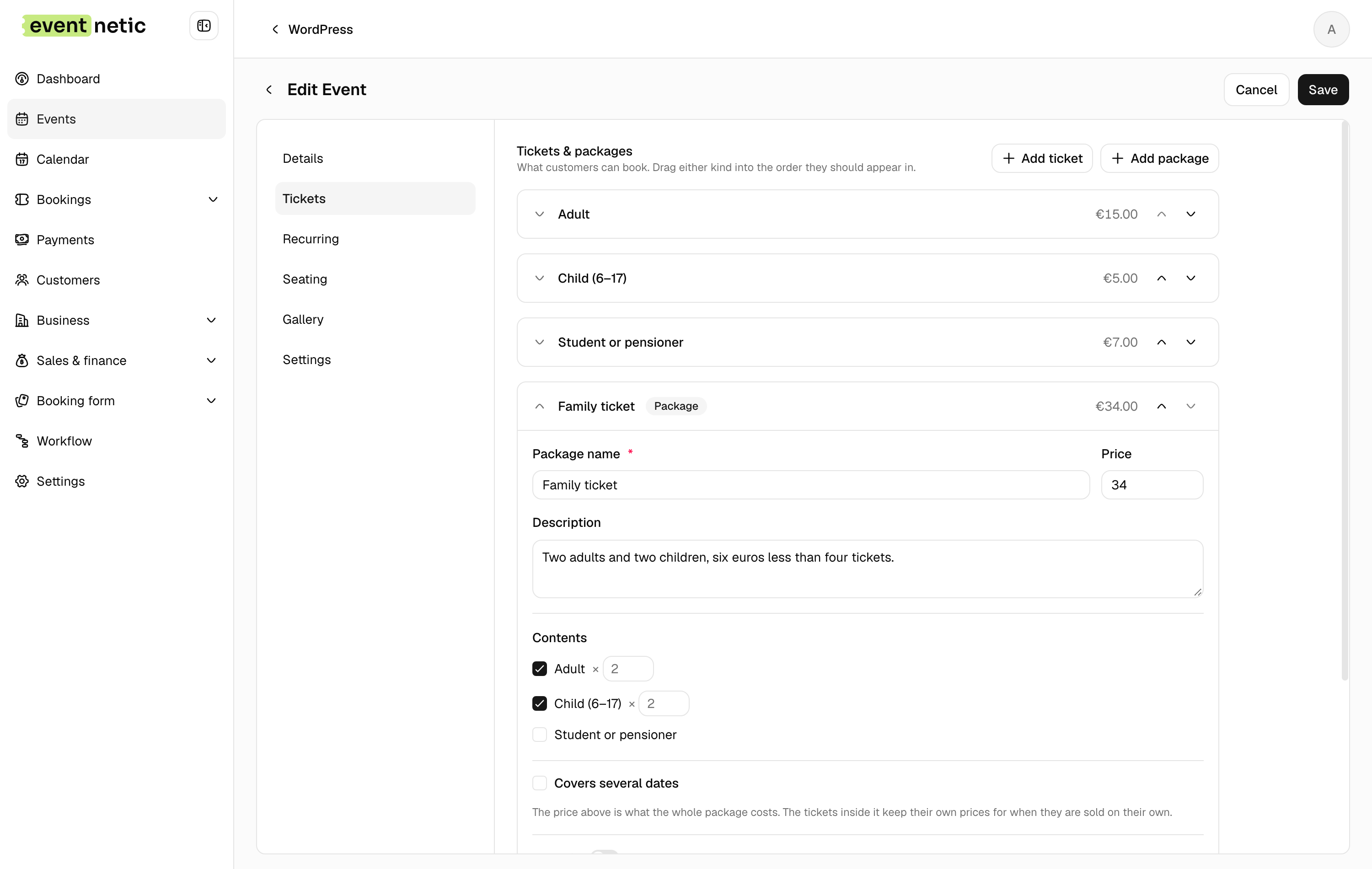Screen dimensions: 1372x869
Task: Move the Family ticket package up
Action: pyautogui.click(x=1161, y=406)
